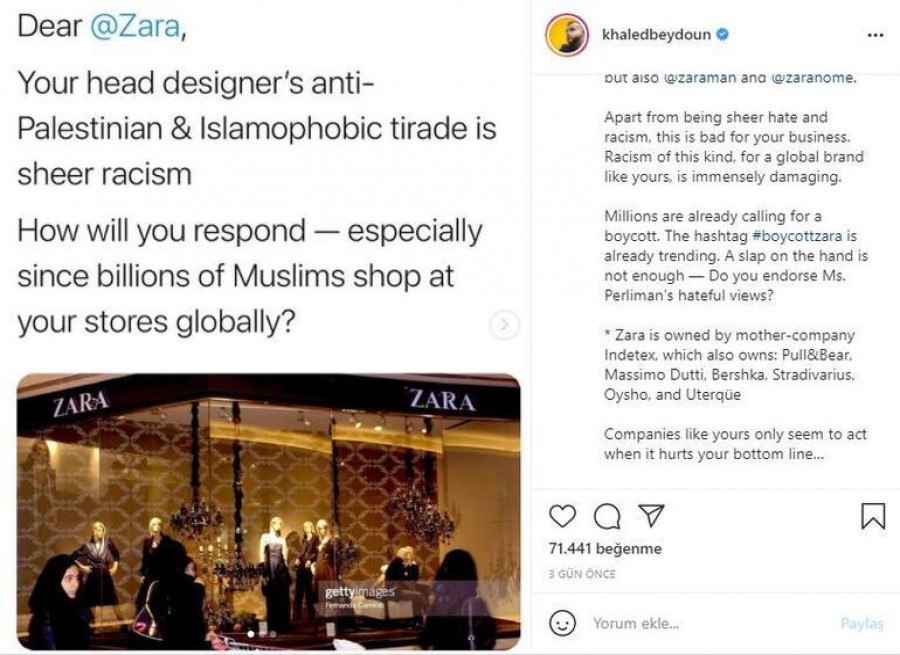View the 71.441 beğenme likes list
Viewport: 900px width, 655px height.
click(605, 549)
